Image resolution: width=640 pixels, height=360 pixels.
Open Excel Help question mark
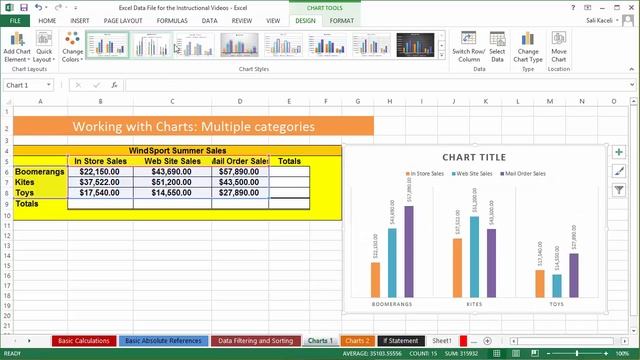click(573, 8)
